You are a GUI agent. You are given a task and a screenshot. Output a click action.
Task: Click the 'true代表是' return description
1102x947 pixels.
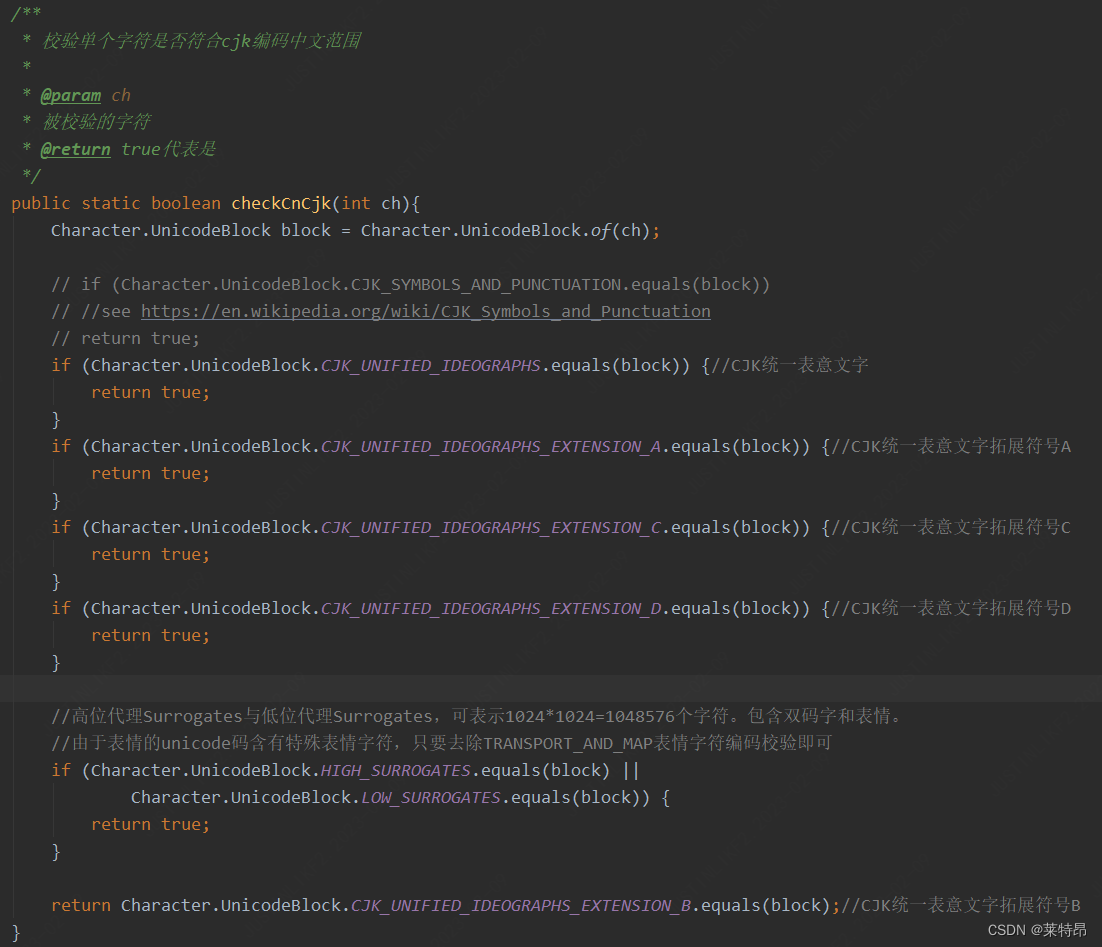tap(169, 149)
